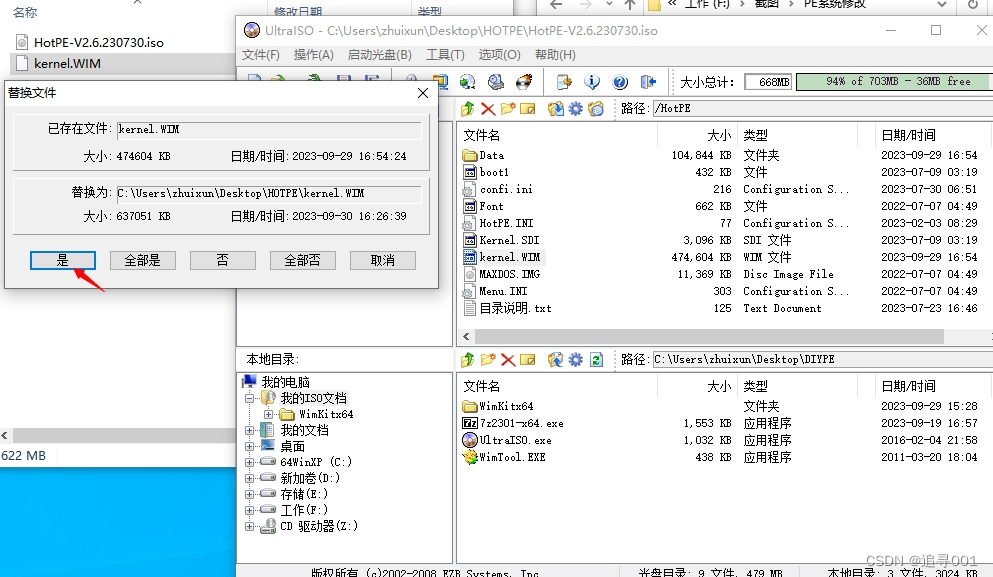The height and width of the screenshot is (577, 993).
Task: Create new folder in local pane
Action: point(488,360)
